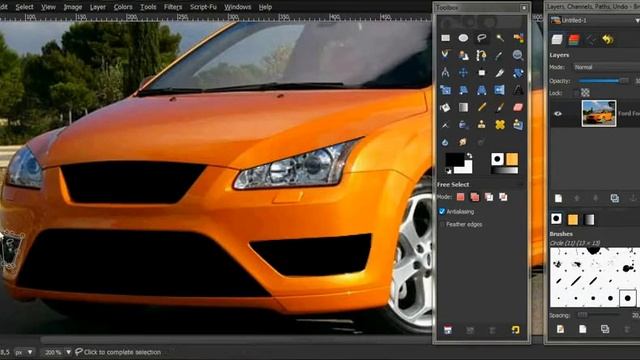
Task: Select the Scale tool
Action: coord(445,90)
